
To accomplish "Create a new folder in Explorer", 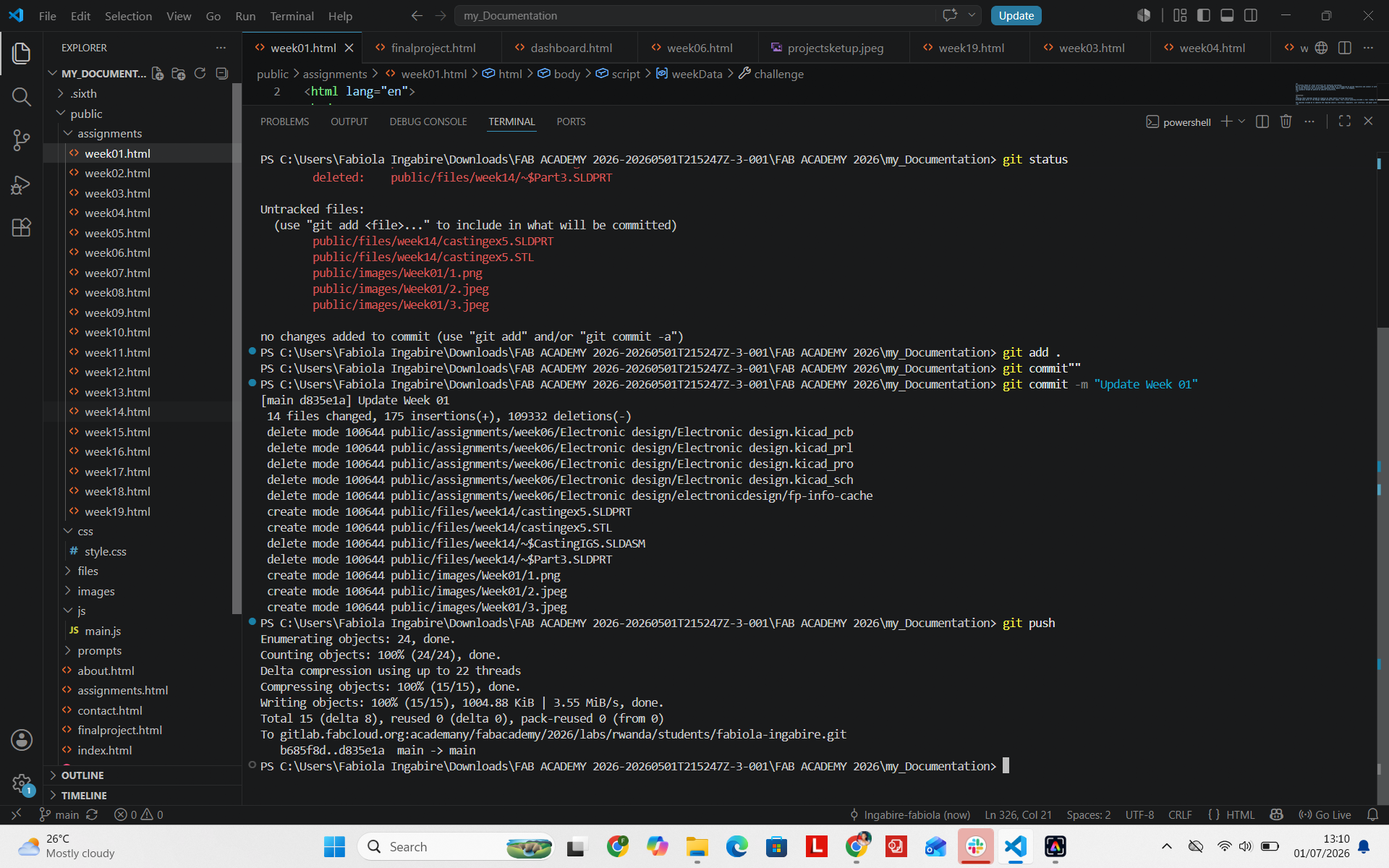I will coord(179,73).
